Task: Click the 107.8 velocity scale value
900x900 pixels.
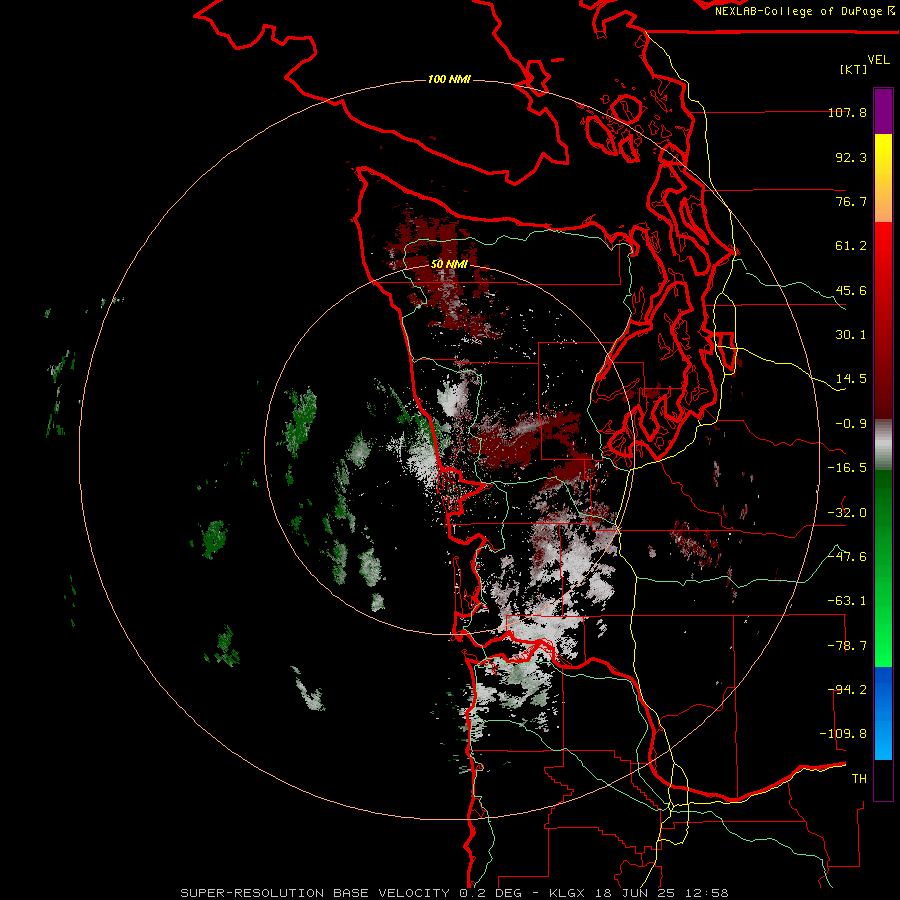Action: click(x=847, y=112)
